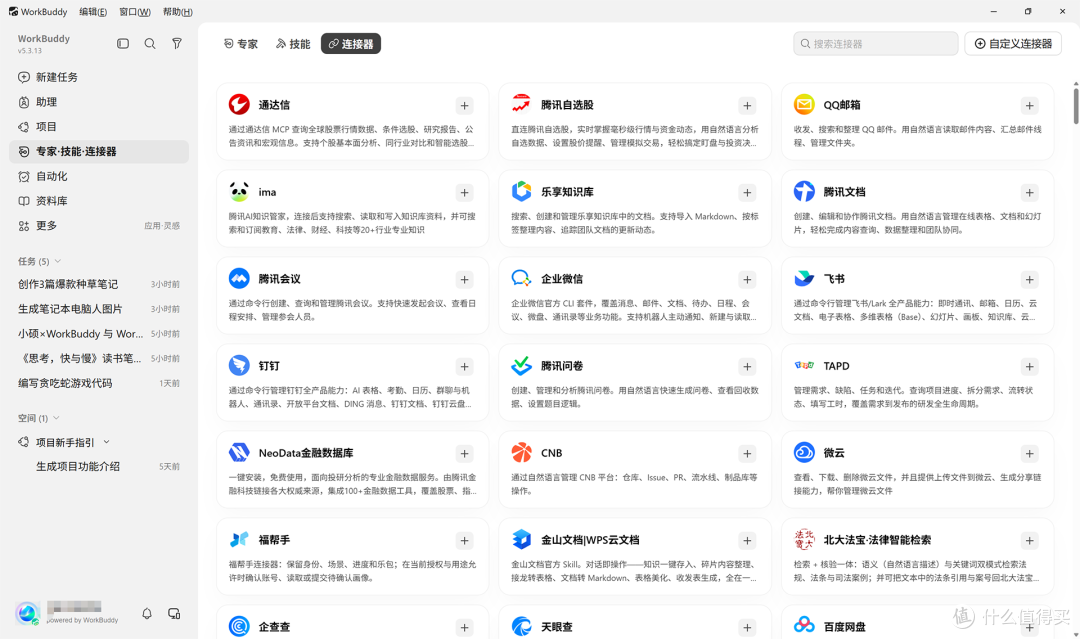
Task: Click the 腾讯文档 logo icon
Action: click(804, 191)
